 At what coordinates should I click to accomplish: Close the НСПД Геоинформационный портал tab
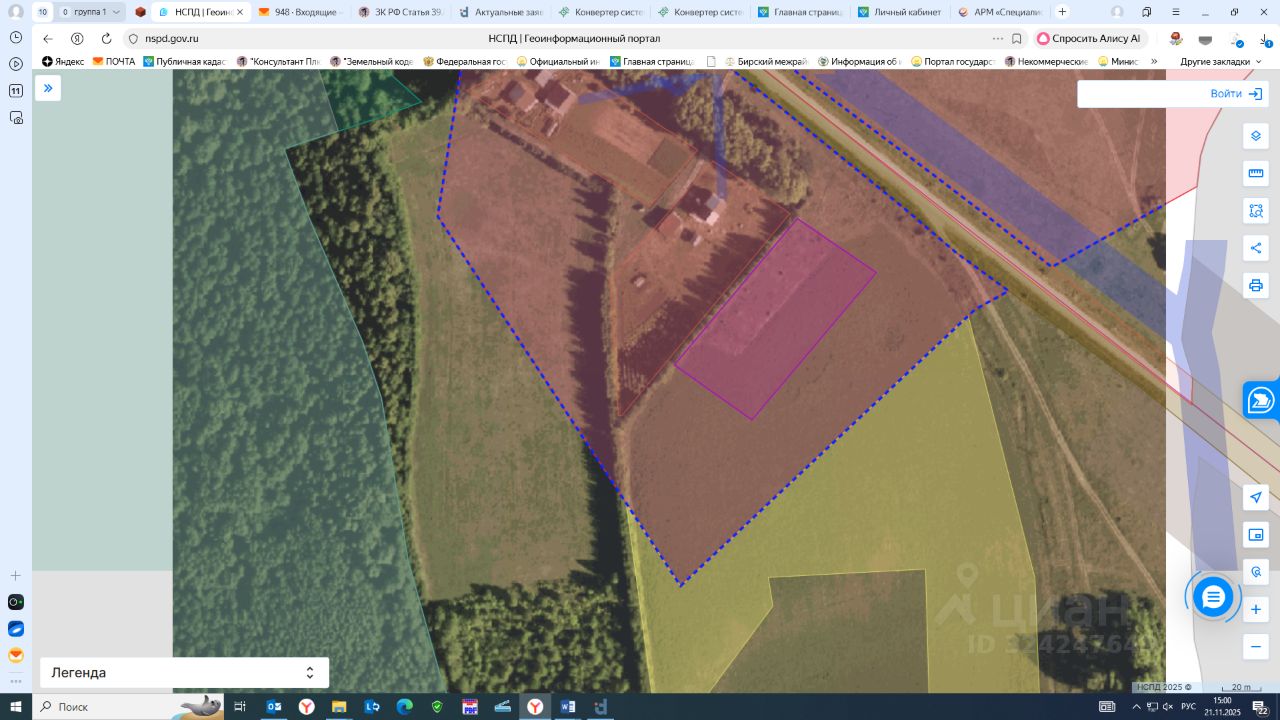tap(240, 12)
